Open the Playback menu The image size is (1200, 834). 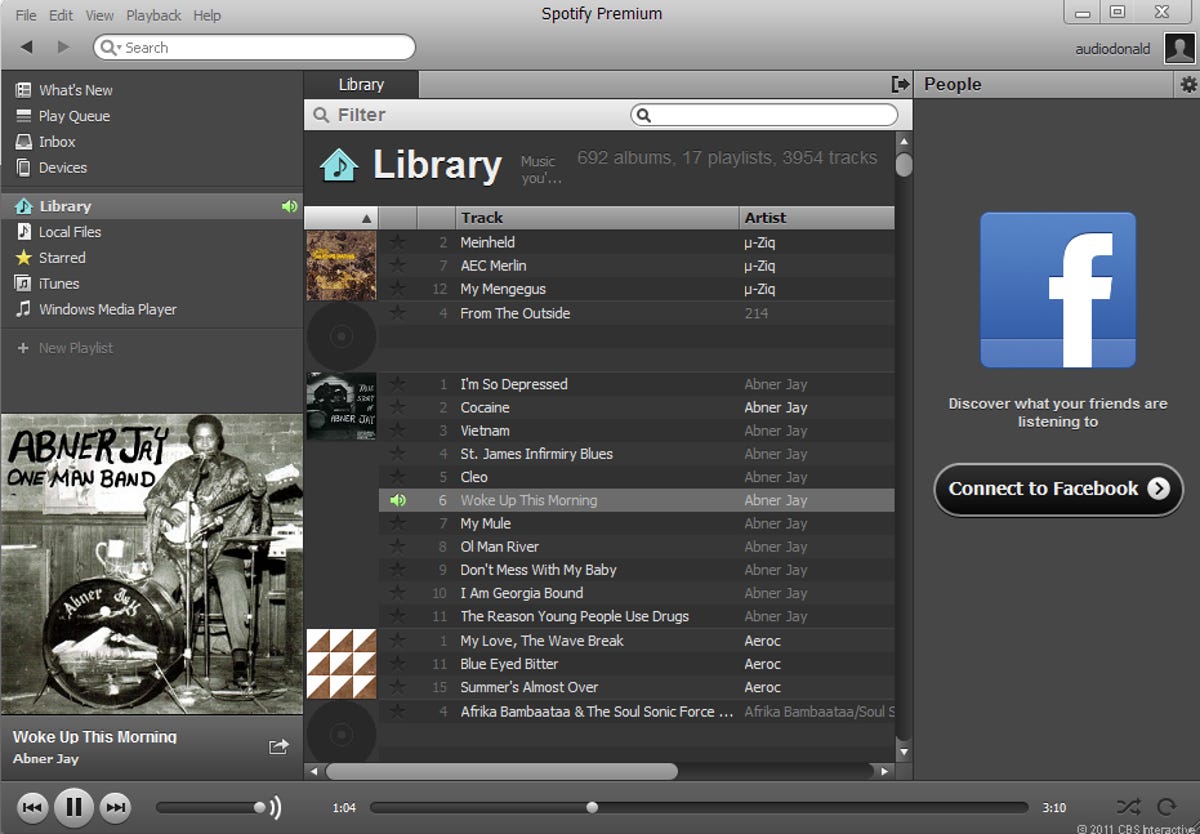(x=154, y=15)
